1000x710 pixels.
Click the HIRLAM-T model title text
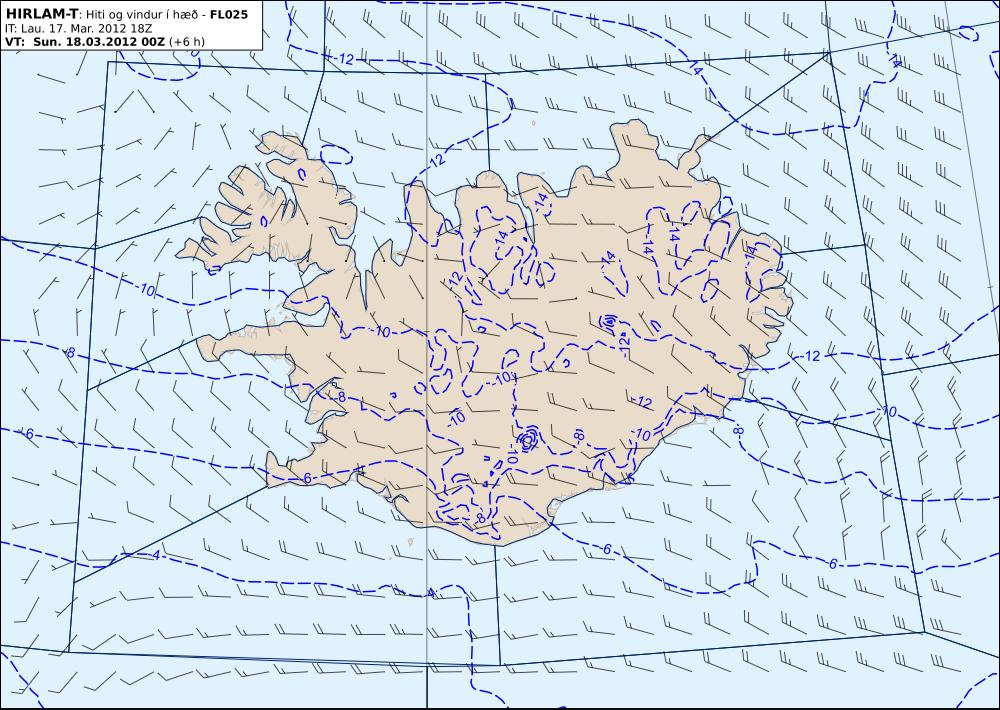(41, 14)
